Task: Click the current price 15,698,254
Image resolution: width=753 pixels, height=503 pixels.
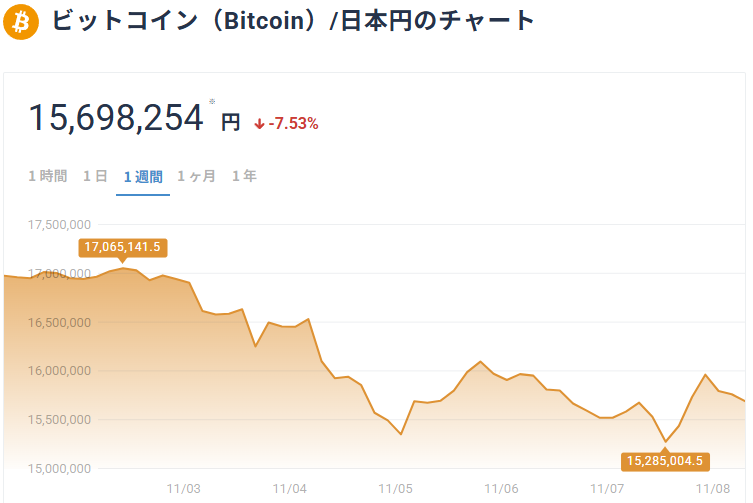Action: pyautogui.click(x=116, y=119)
